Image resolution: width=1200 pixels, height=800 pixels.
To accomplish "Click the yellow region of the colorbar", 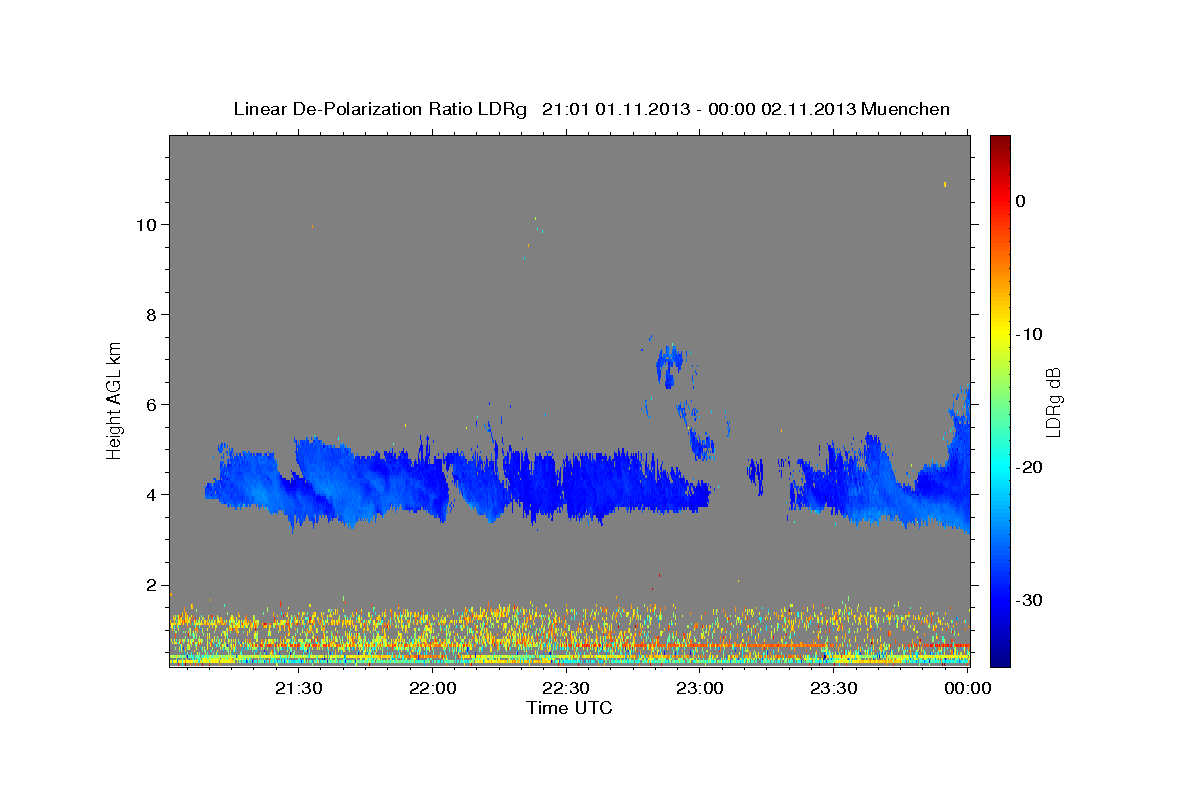I will [999, 335].
